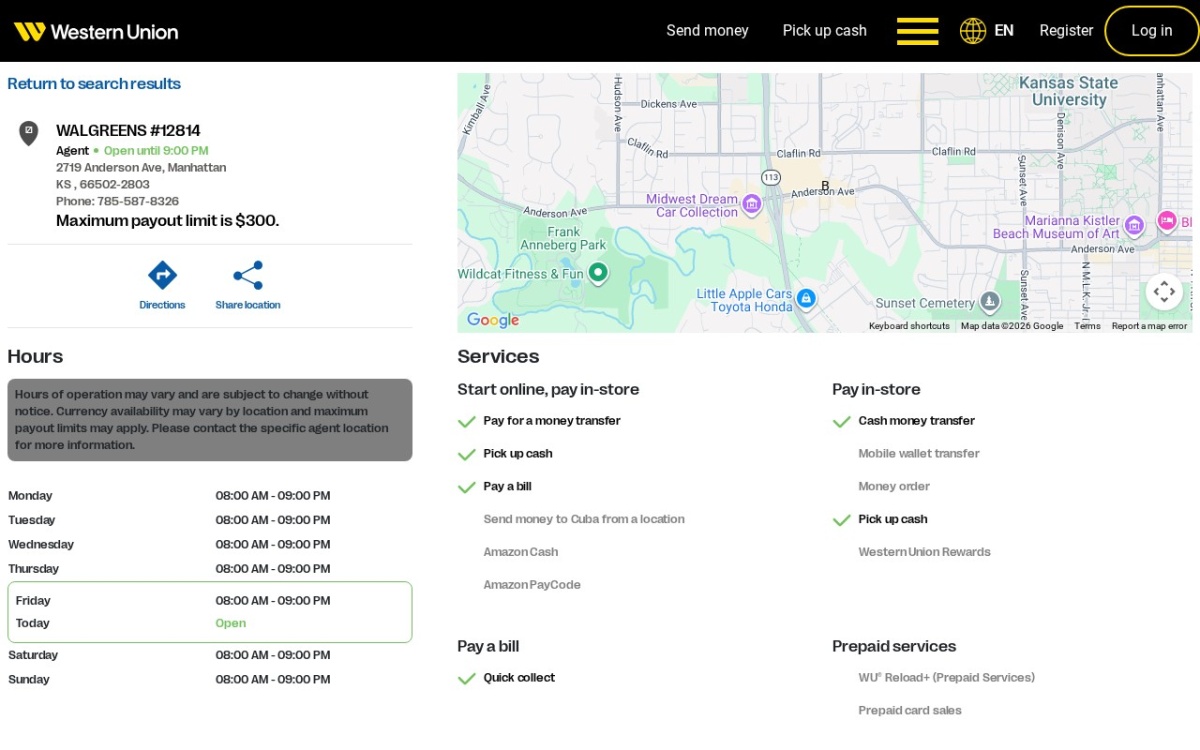
Task: Click Return to search results link
Action: pos(94,84)
